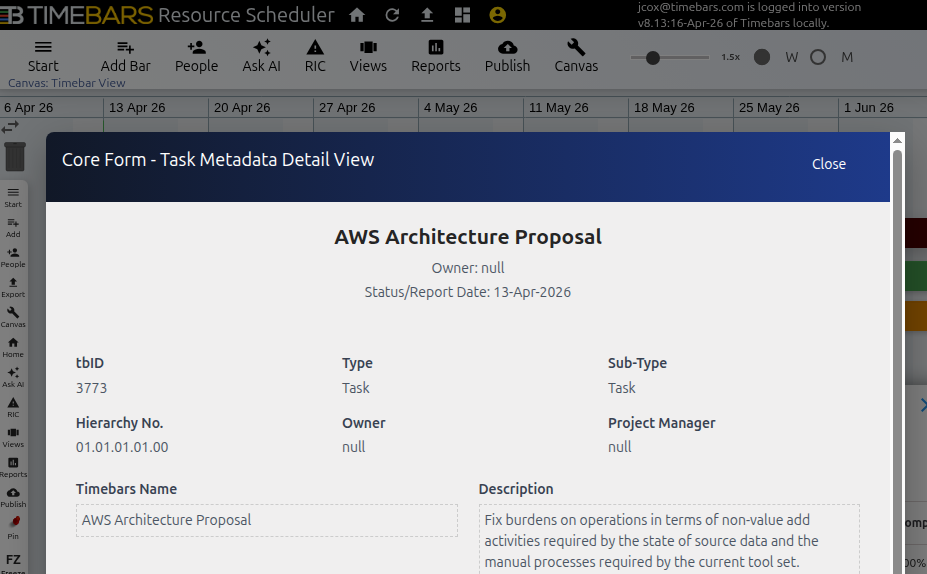Image resolution: width=927 pixels, height=574 pixels.
Task: Click the Canvas: Timebar View label
Action: pos(67,83)
